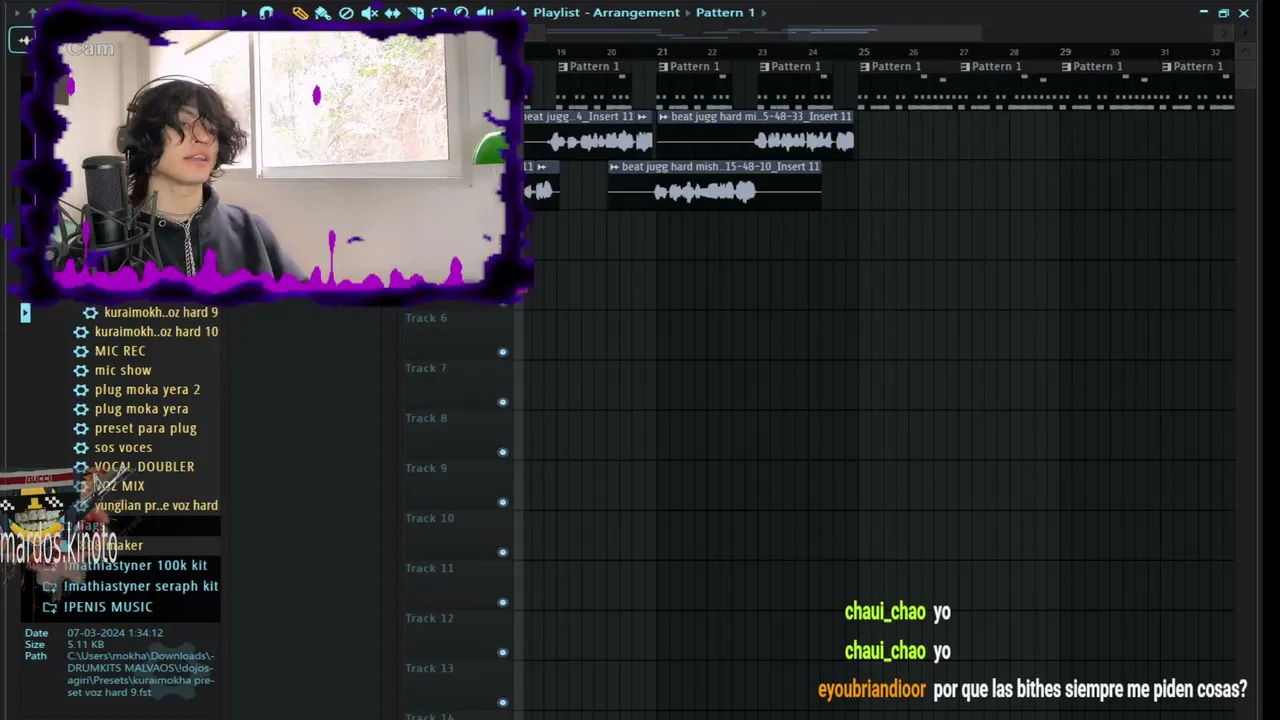This screenshot has height=720, width=1280.
Task: Toggle the Track 12 mute LED
Action: [503, 652]
